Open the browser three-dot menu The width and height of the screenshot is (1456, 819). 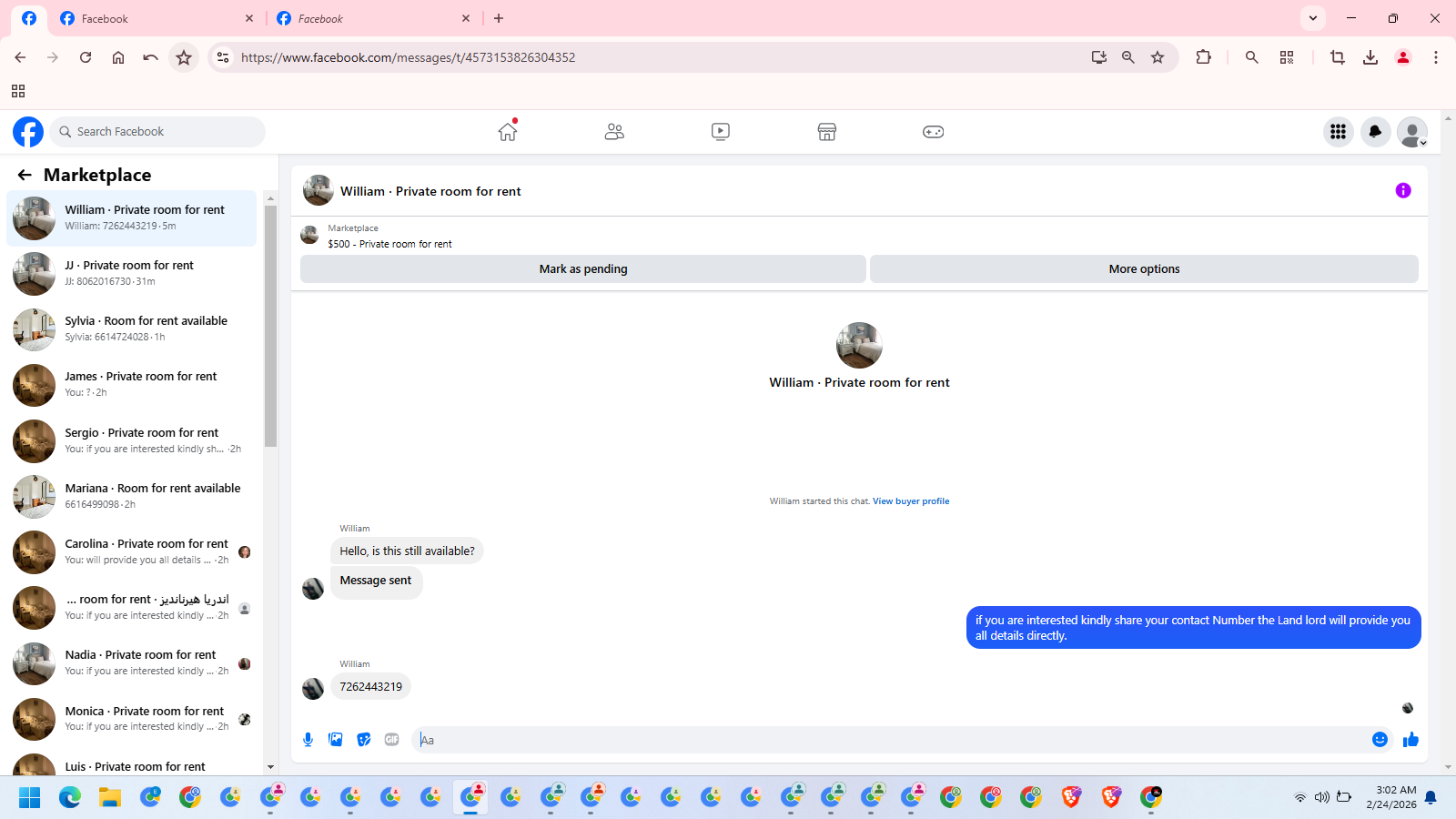pyautogui.click(x=1436, y=57)
